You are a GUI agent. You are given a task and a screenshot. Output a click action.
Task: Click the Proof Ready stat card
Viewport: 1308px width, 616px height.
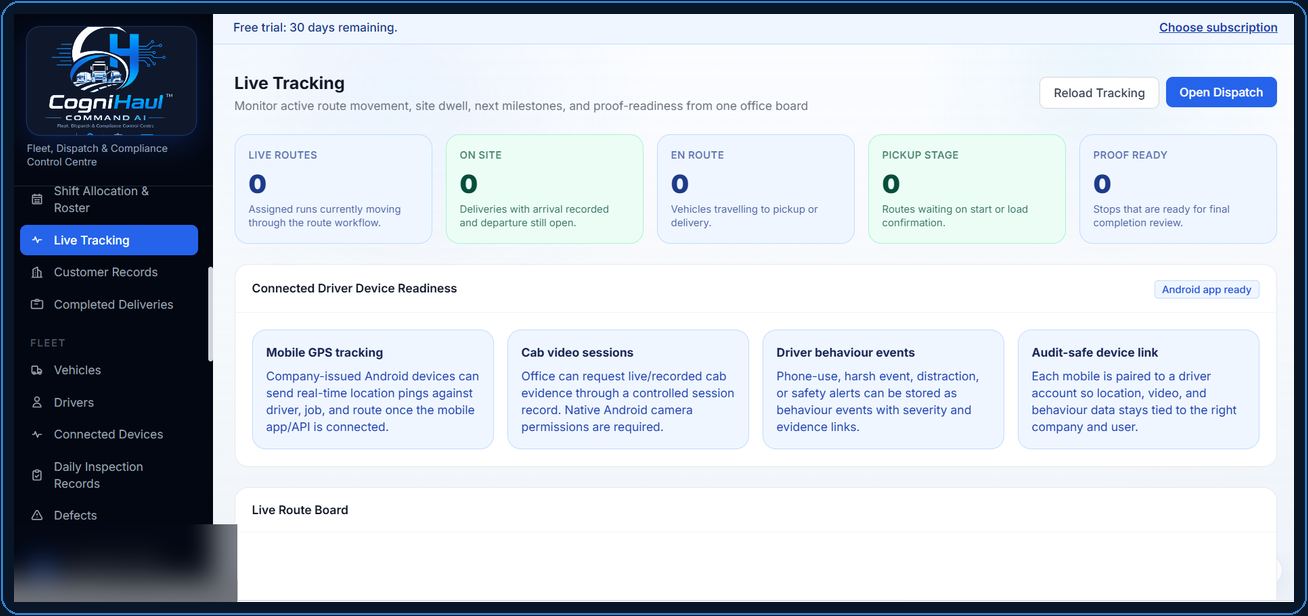[x=1178, y=189]
